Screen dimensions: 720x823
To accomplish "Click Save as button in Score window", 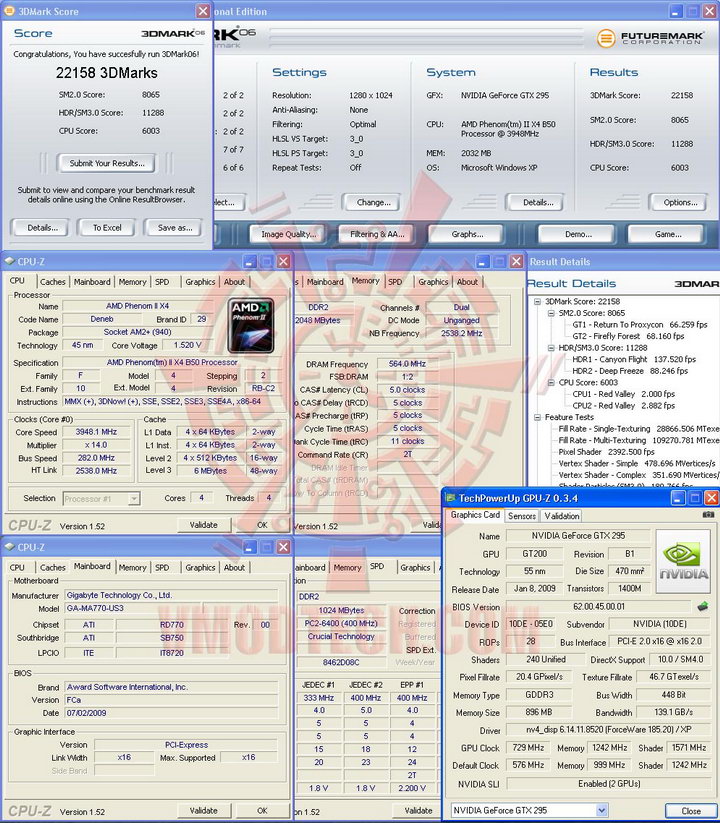I will pos(175,228).
